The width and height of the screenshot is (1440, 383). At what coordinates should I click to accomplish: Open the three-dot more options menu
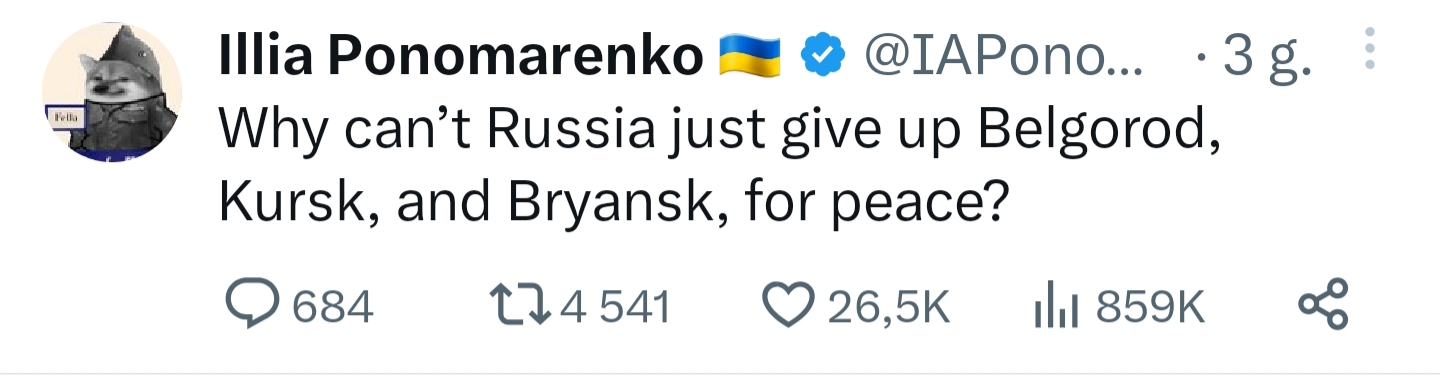coord(1370,48)
